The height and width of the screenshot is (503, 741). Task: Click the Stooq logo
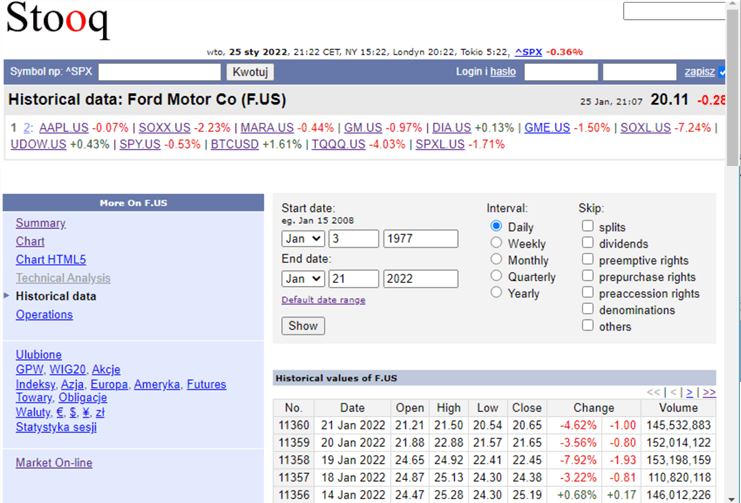coord(57,20)
